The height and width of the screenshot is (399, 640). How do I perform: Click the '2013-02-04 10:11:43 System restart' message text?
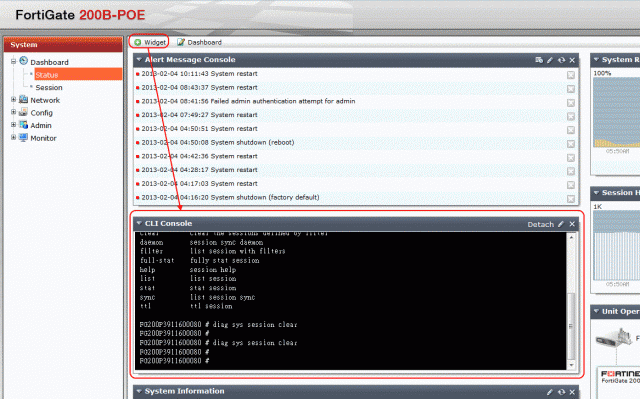pyautogui.click(x=200, y=74)
